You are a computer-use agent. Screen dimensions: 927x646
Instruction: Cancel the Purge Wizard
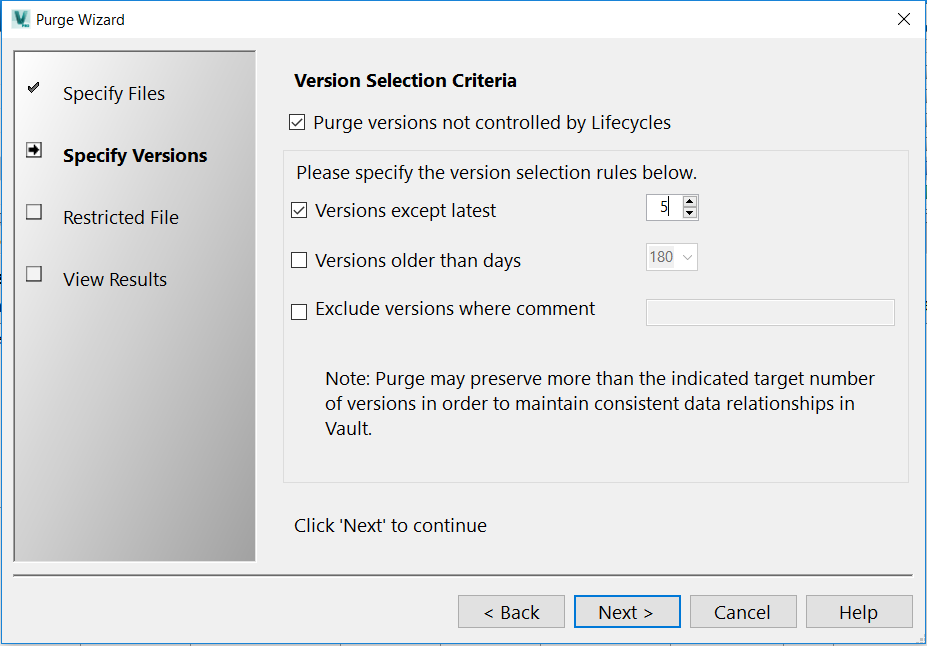[742, 611]
